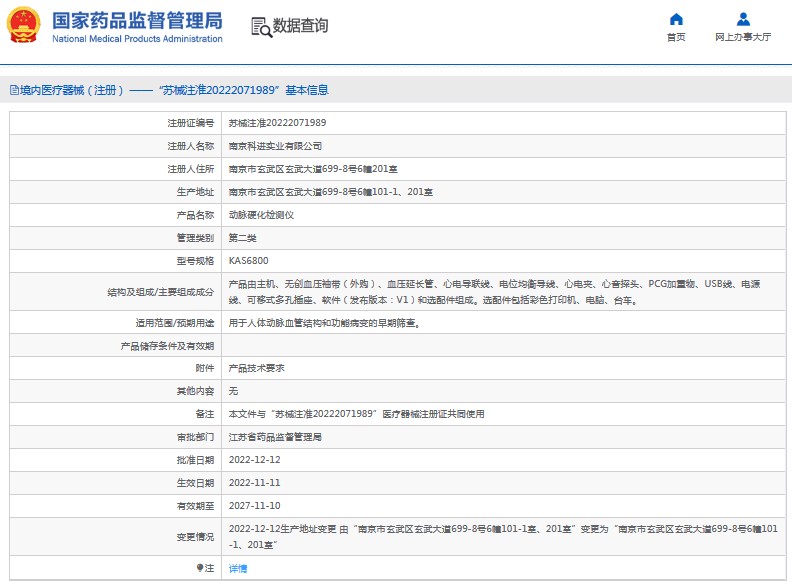Open 网上办事大厅 text label
792x587 pixels.
pyautogui.click(x=743, y=37)
